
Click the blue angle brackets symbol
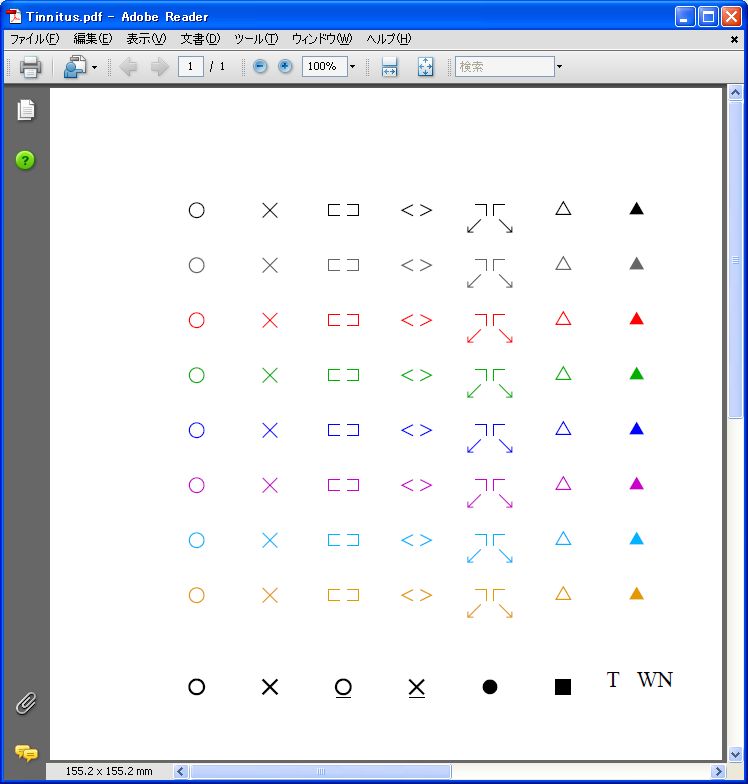point(416,430)
